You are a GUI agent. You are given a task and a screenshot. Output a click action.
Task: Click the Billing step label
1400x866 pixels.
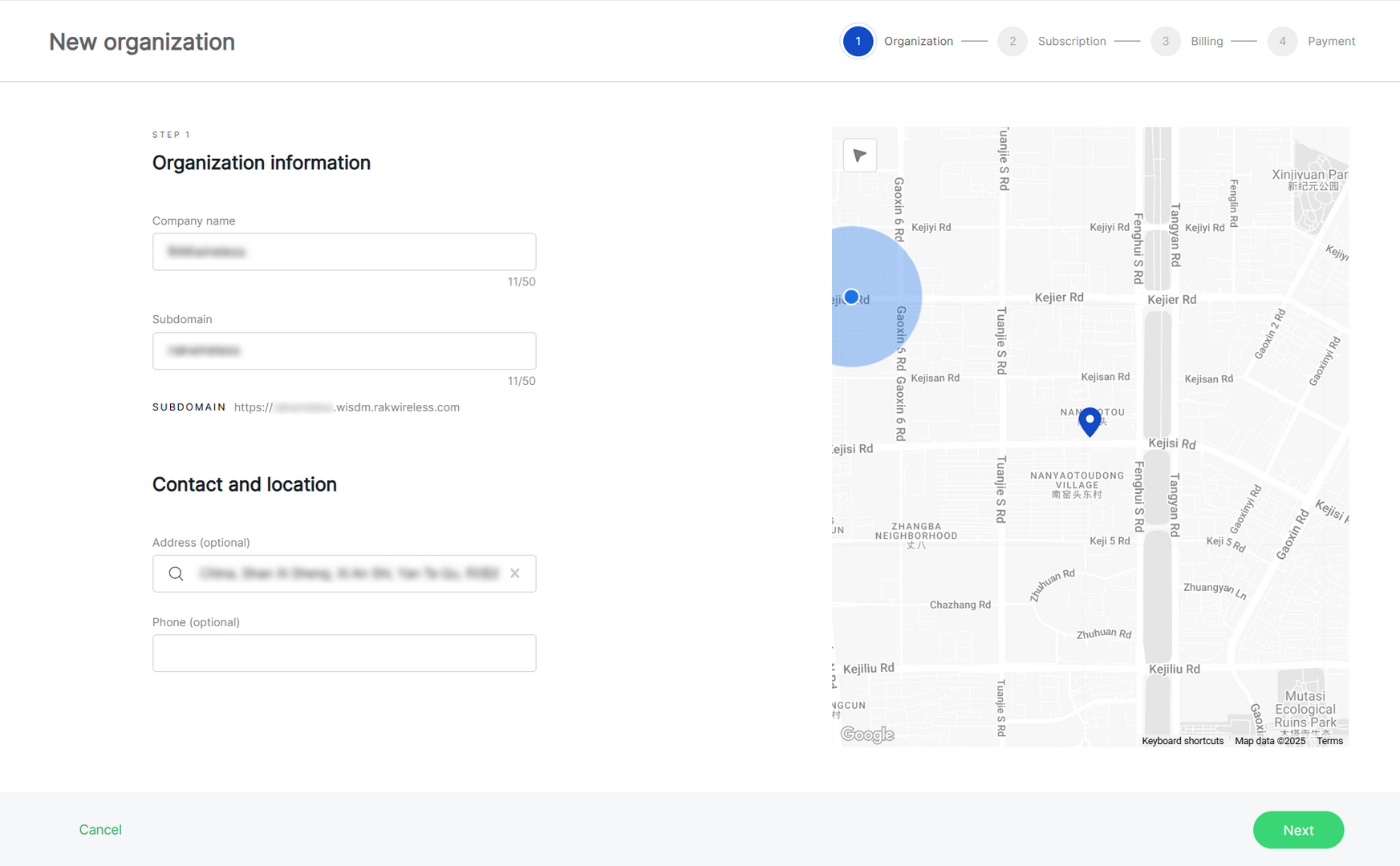tap(1206, 41)
